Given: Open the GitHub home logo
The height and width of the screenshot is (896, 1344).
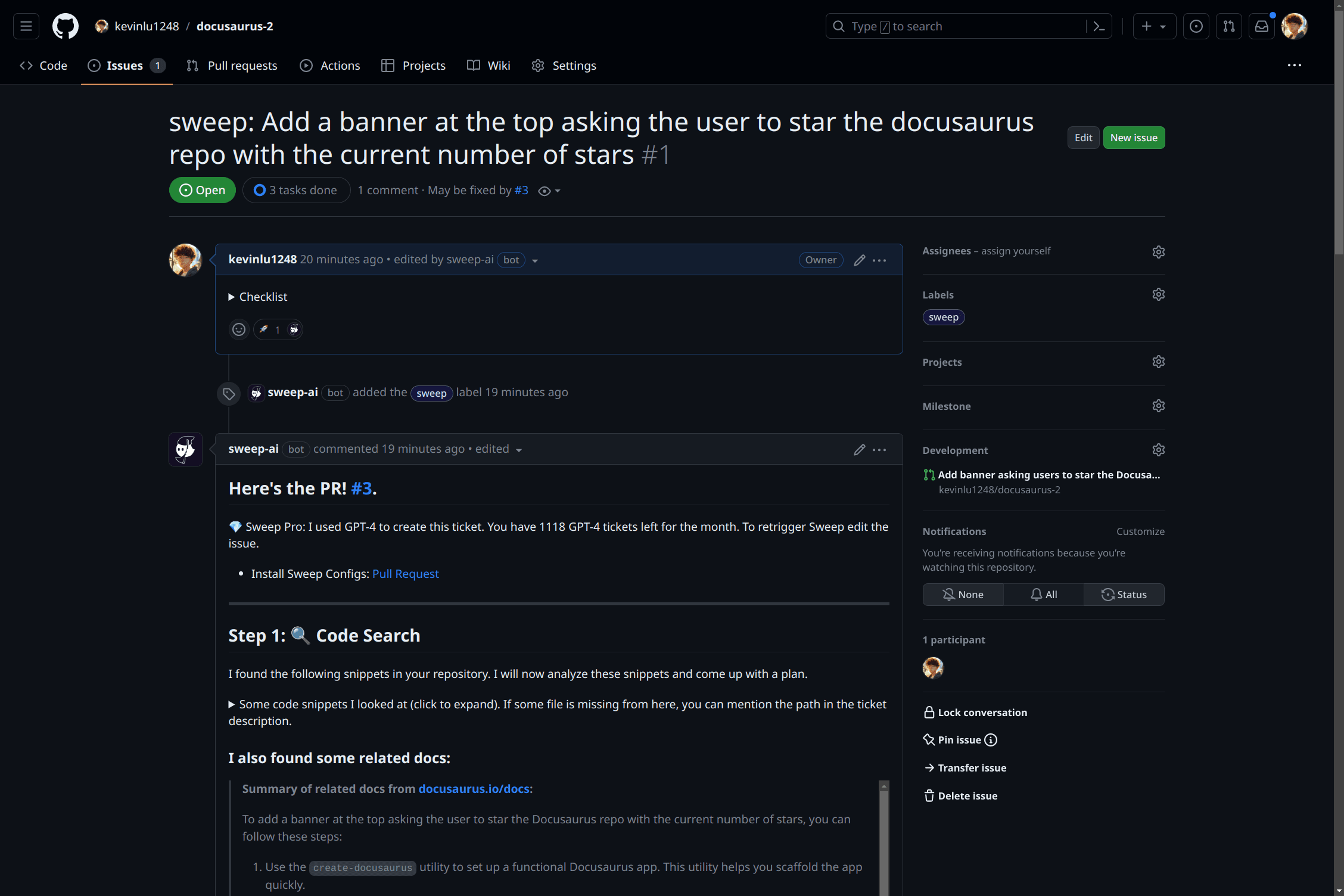Looking at the screenshot, I should point(66,26).
